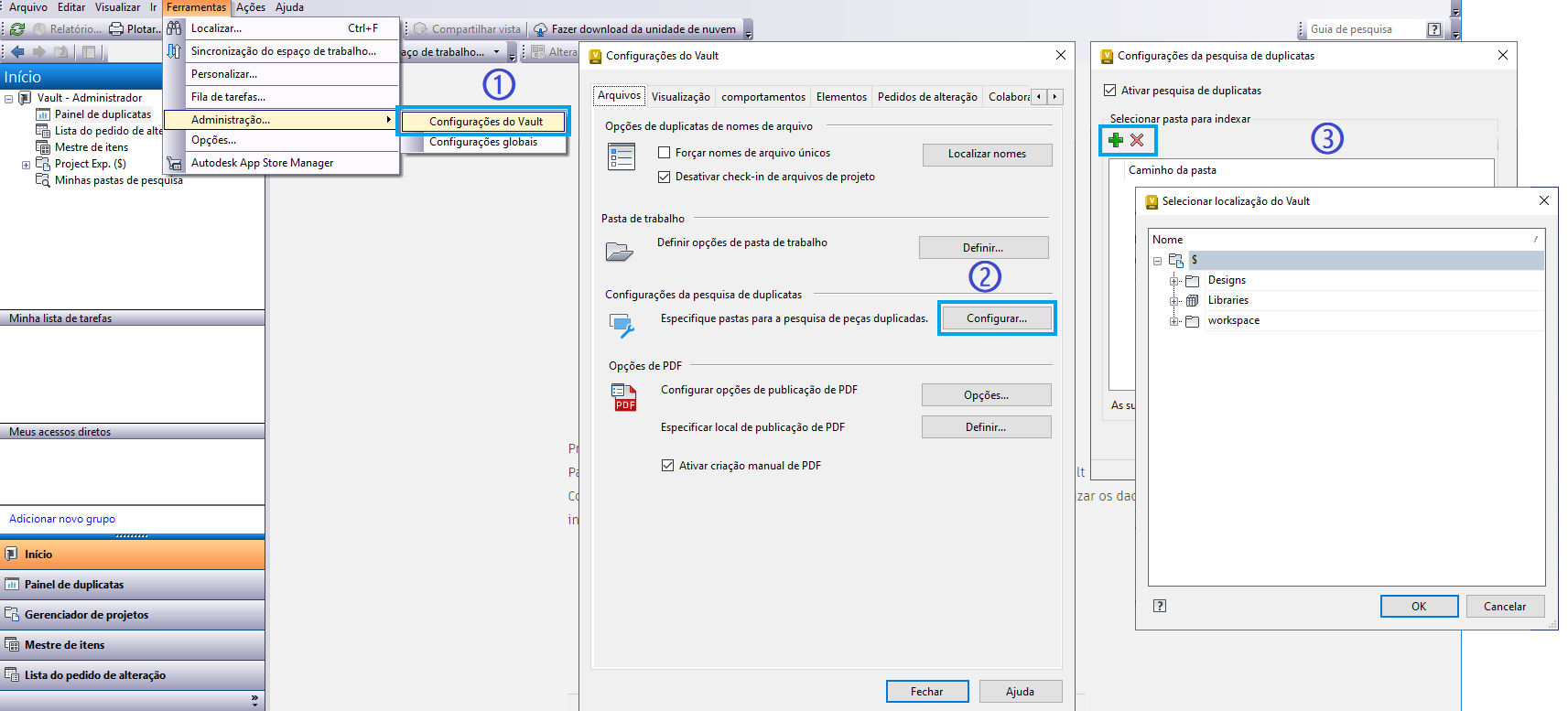The height and width of the screenshot is (711, 1568).
Task: Click the shopping cart icon for App Store Manager
Action: tap(174, 164)
